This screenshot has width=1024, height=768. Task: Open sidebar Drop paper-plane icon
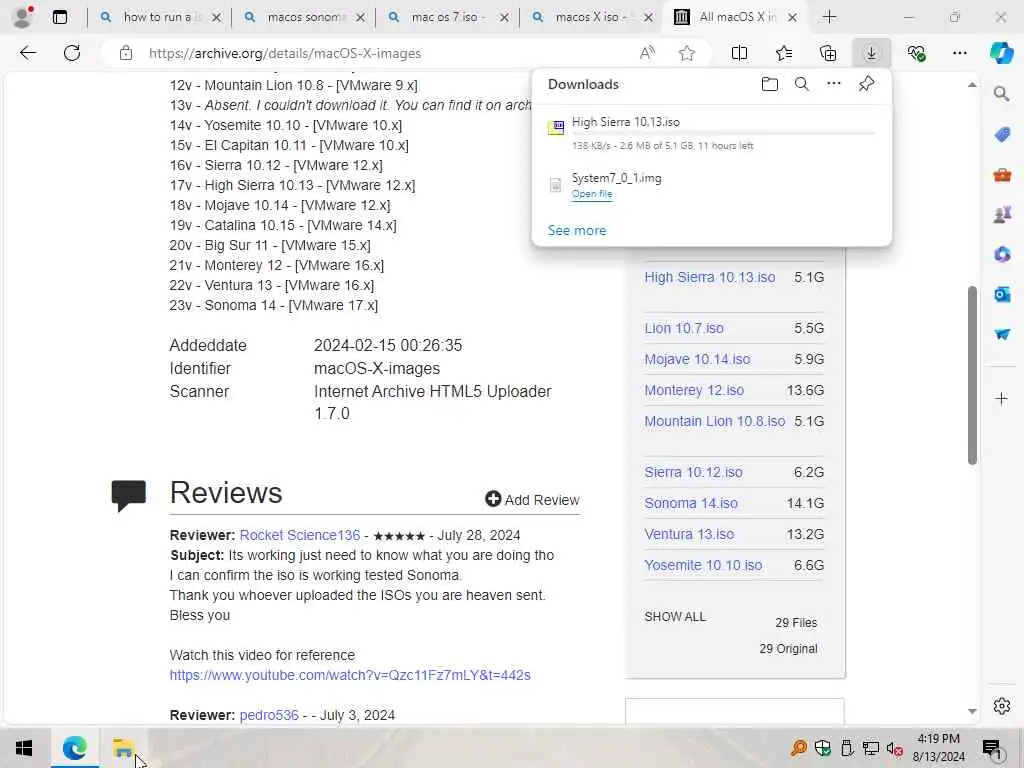[1002, 334]
